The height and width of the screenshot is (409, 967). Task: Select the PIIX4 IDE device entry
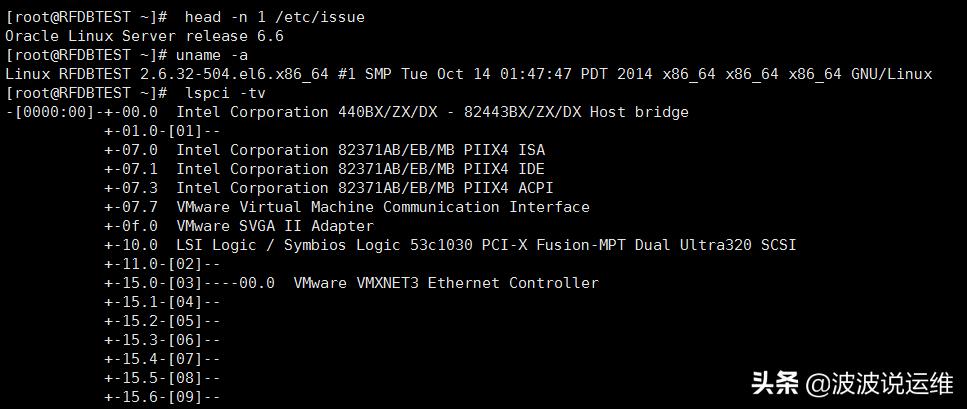tap(360, 169)
